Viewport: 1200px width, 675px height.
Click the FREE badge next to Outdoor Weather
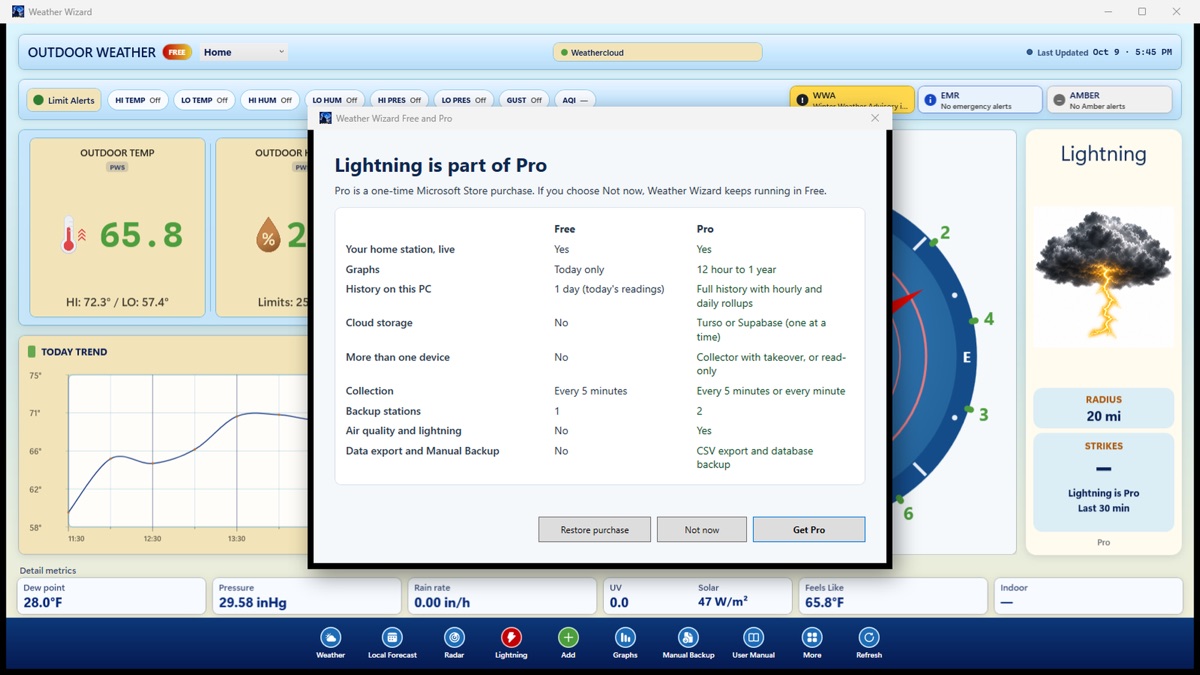pos(177,52)
